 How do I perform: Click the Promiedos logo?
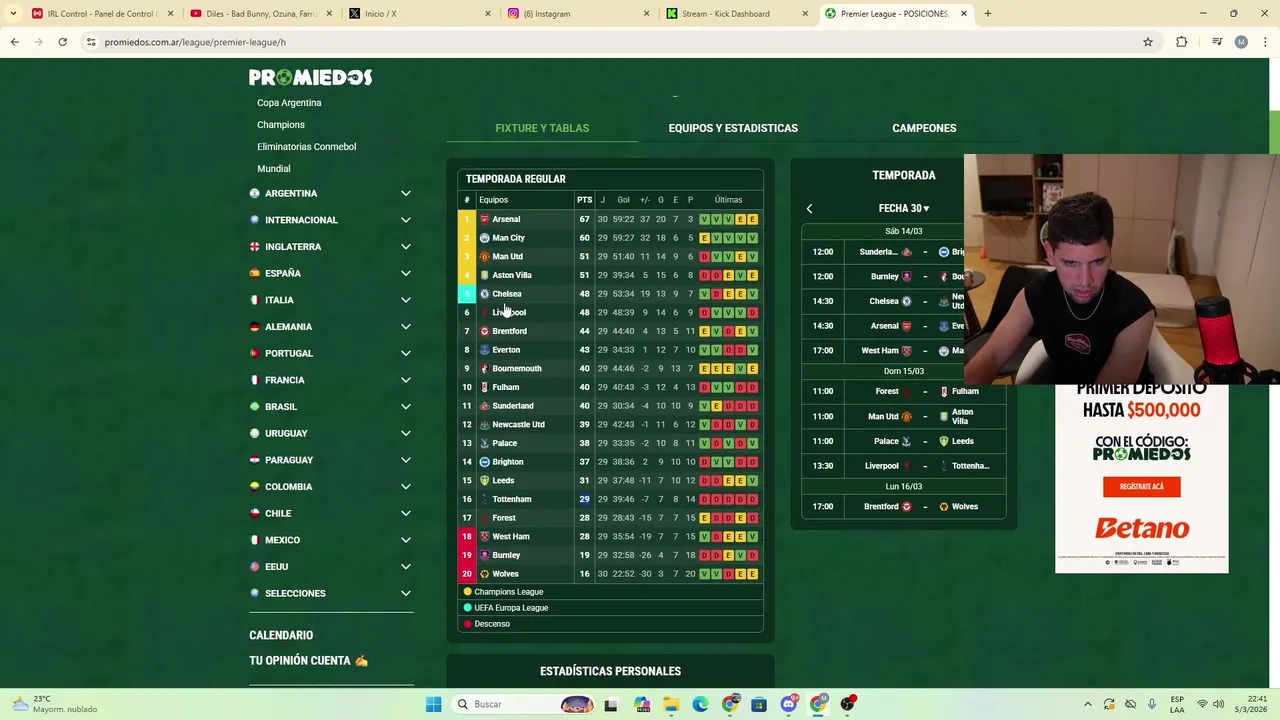[x=310, y=77]
